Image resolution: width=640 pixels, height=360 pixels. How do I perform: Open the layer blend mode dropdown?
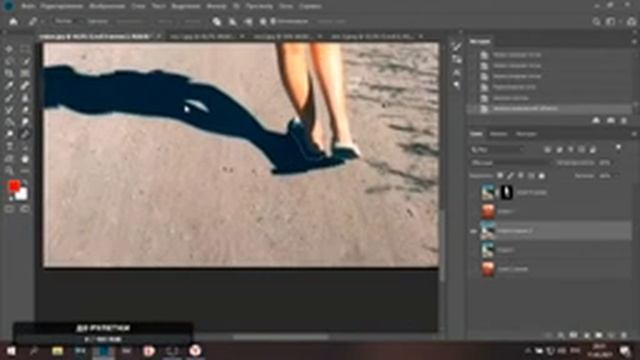[x=510, y=163]
